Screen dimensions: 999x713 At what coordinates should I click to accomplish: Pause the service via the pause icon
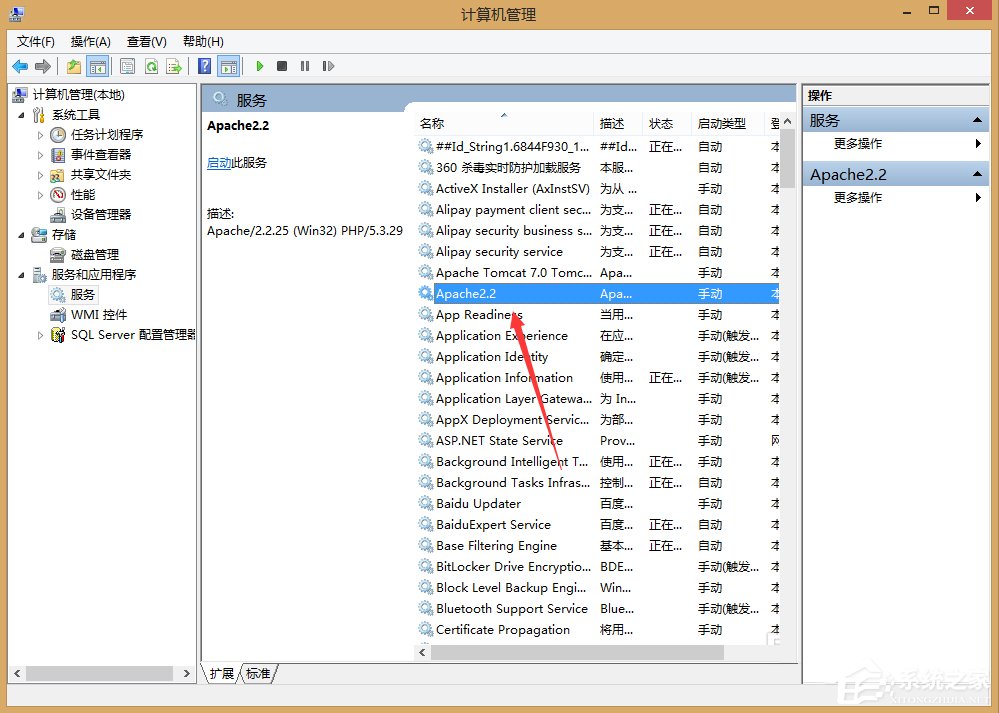point(305,66)
